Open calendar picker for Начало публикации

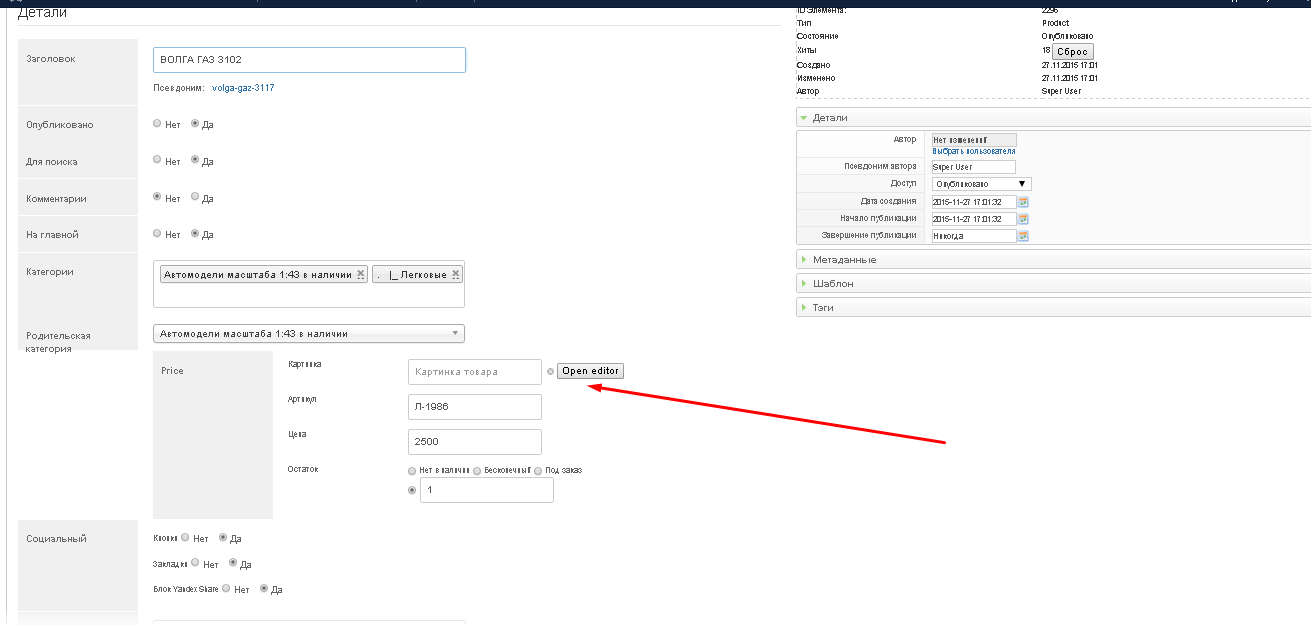click(1023, 219)
